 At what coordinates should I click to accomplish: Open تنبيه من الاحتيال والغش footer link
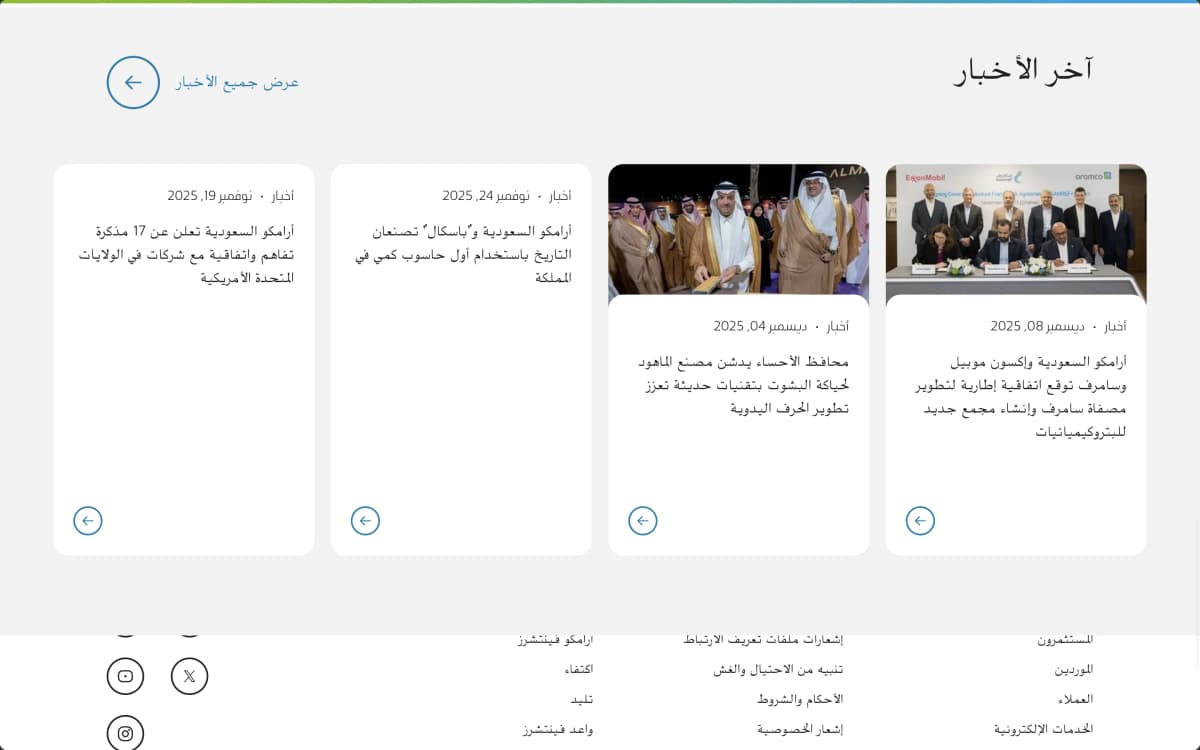777,669
